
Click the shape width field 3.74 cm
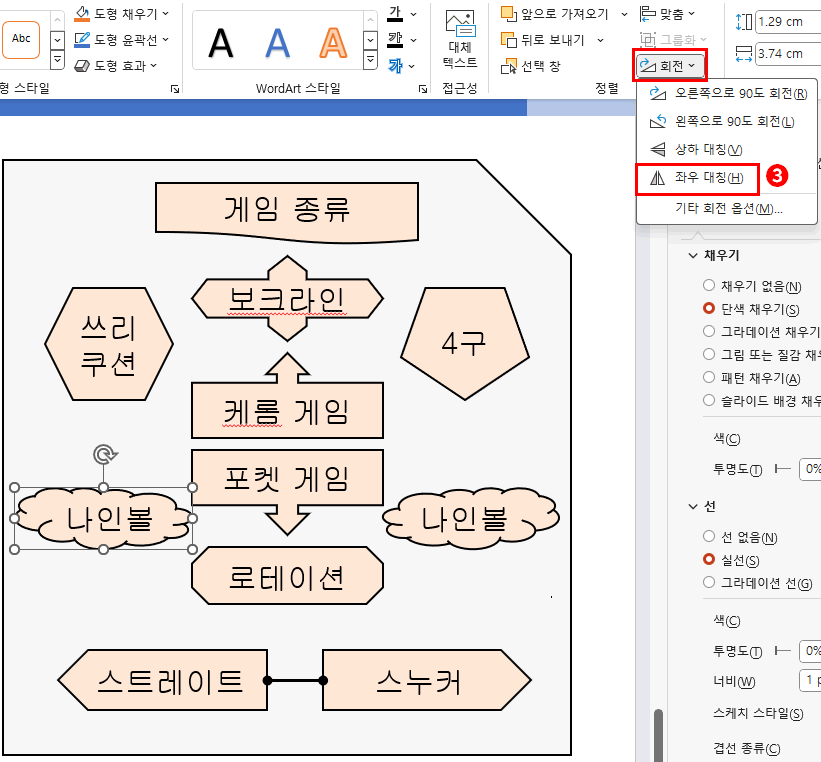click(788, 54)
